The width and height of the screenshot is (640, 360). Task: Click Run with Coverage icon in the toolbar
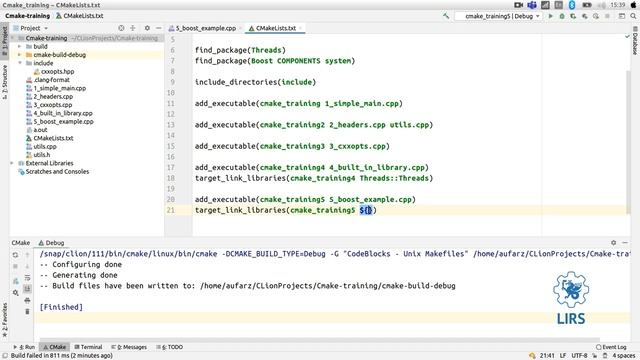(x=573, y=16)
